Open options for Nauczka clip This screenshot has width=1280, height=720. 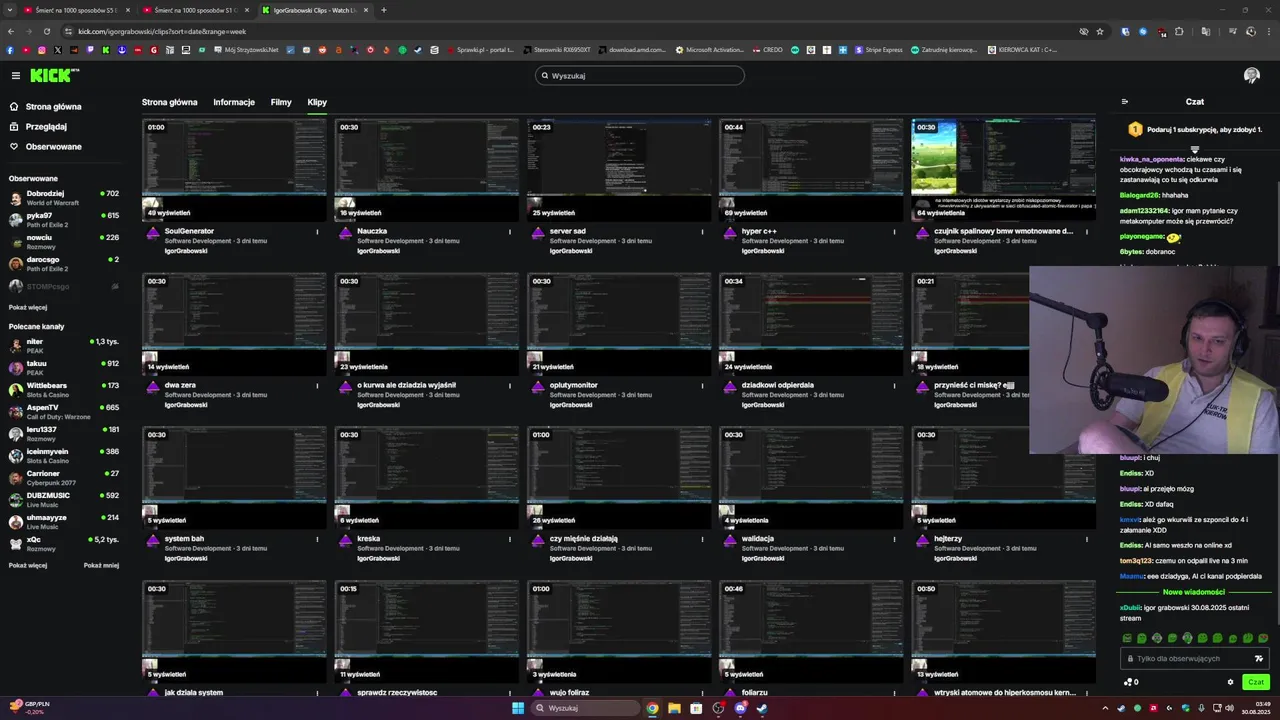(509, 231)
